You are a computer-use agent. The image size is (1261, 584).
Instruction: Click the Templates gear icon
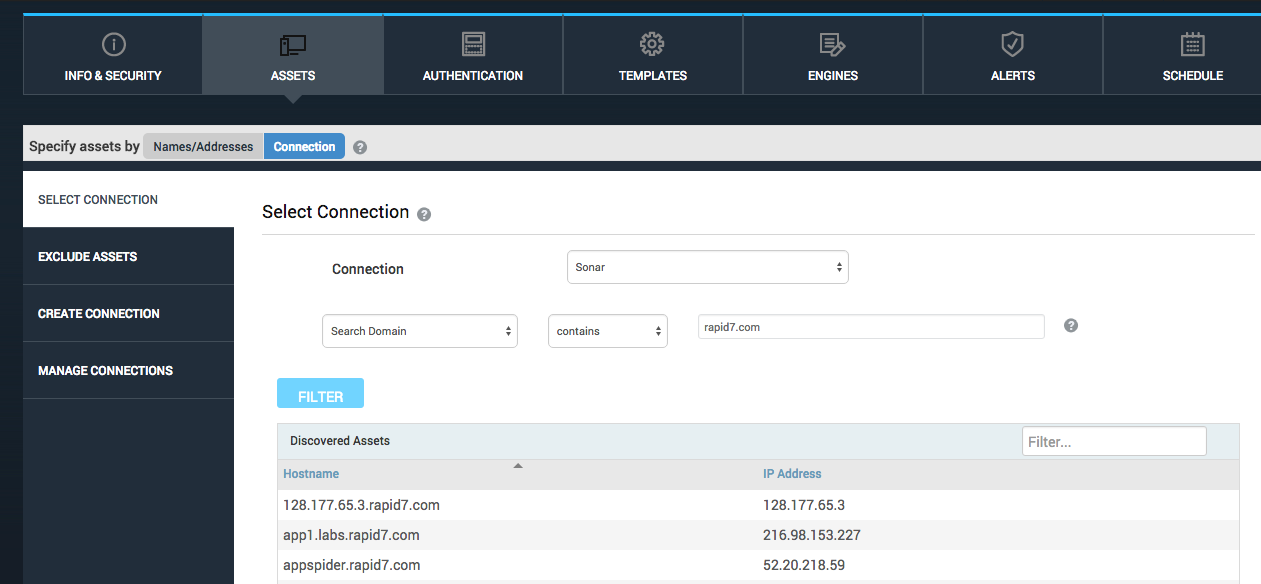(x=652, y=44)
